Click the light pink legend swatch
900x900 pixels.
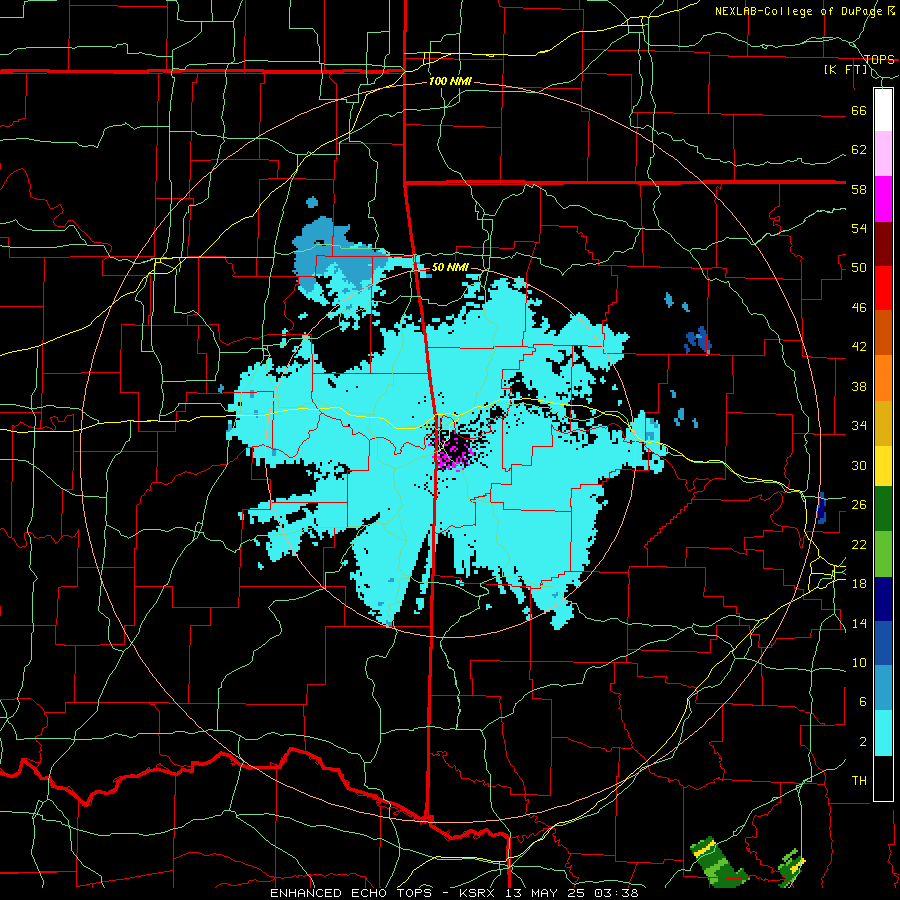click(x=883, y=154)
